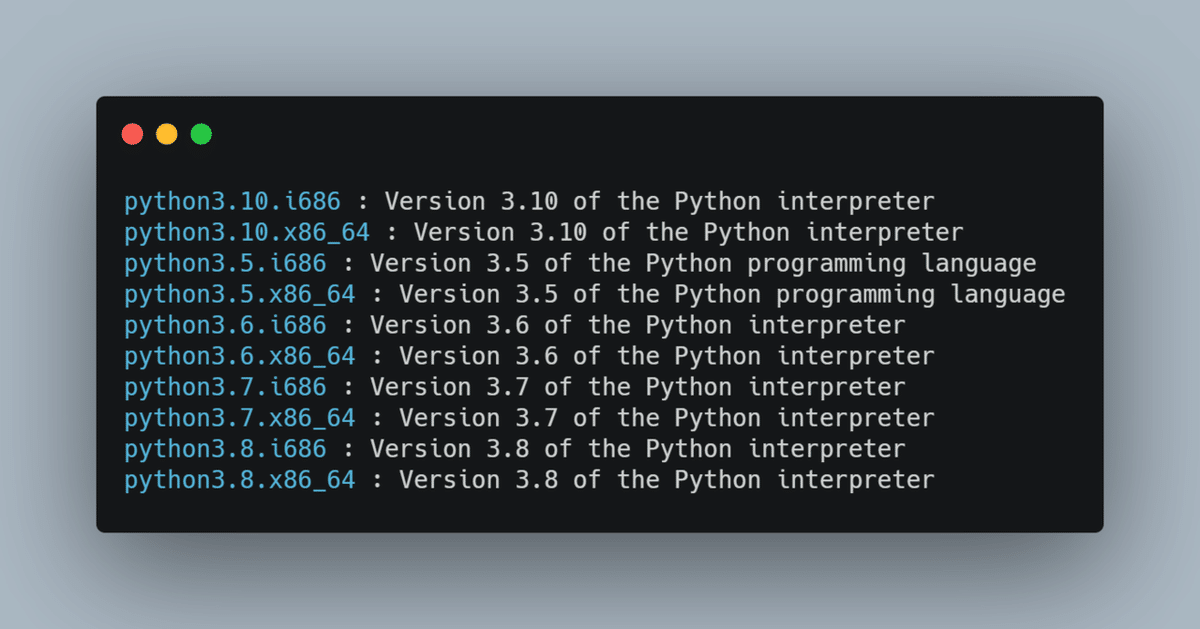
Task: Click the python3.8.i686 interpreter description text
Action: tap(638, 450)
